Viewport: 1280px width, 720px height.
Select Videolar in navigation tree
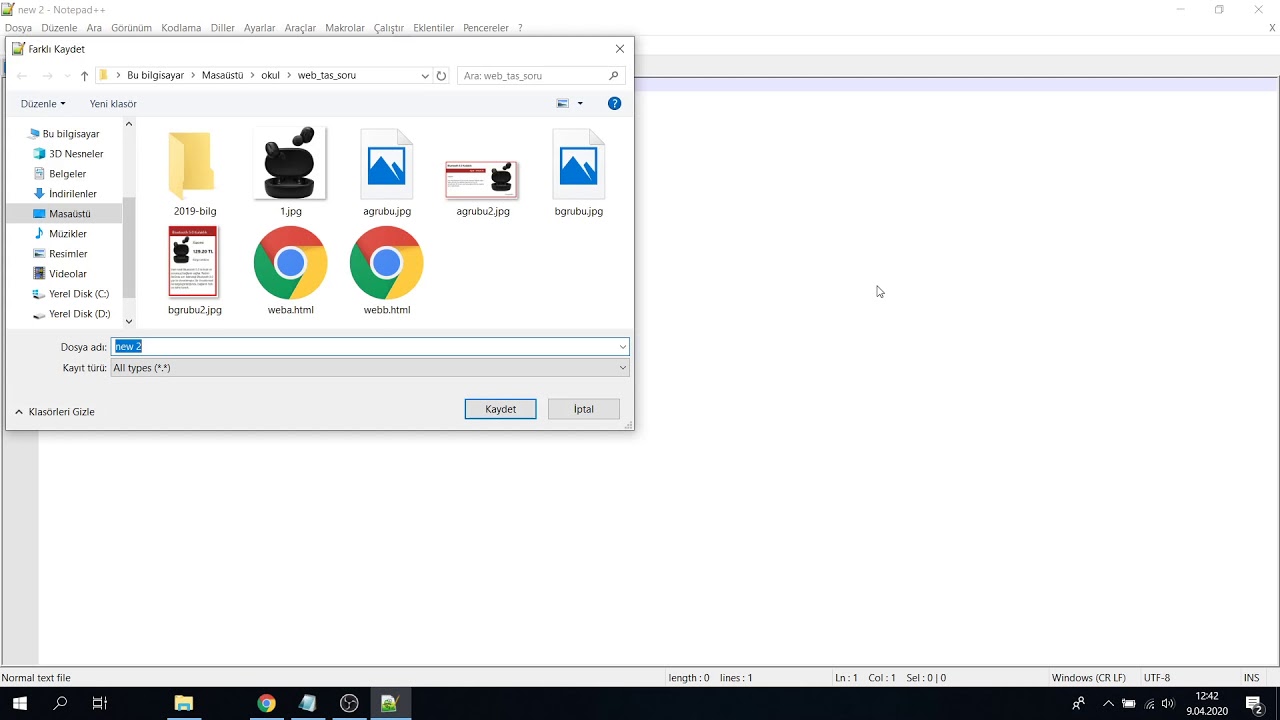67,274
